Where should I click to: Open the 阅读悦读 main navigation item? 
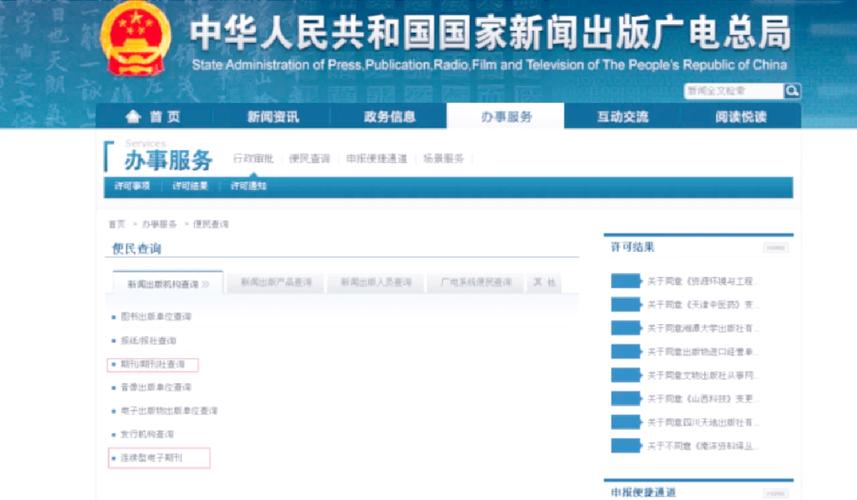tap(741, 116)
